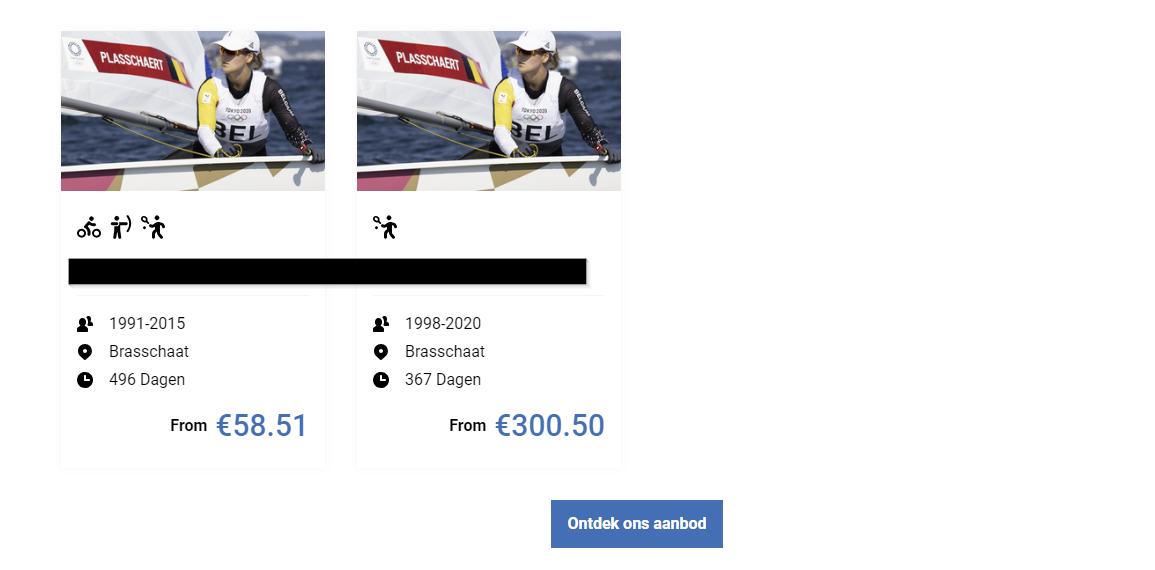1155x570 pixels.
Task: Click the 1991-2015 birth year range
Action: click(x=147, y=324)
